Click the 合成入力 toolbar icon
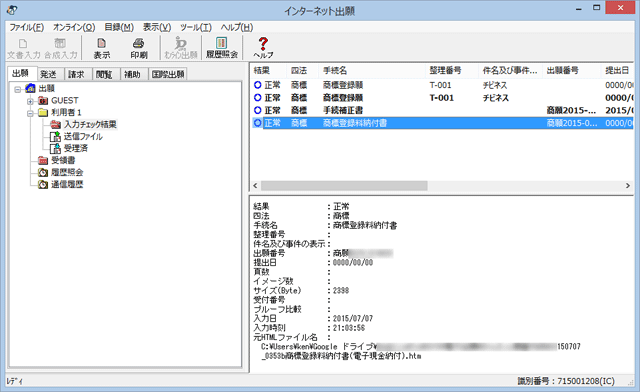Viewport: 640px width, 392px height. [x=60, y=43]
